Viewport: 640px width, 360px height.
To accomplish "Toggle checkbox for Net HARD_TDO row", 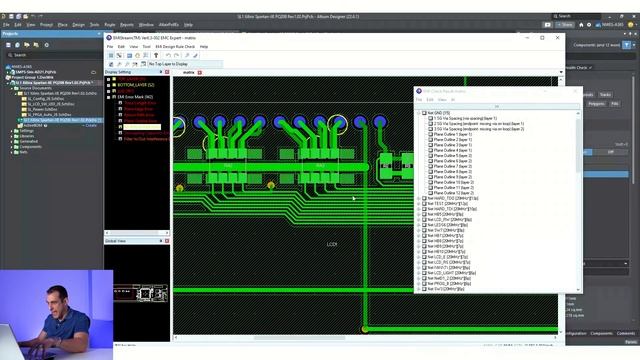I will [424, 198].
